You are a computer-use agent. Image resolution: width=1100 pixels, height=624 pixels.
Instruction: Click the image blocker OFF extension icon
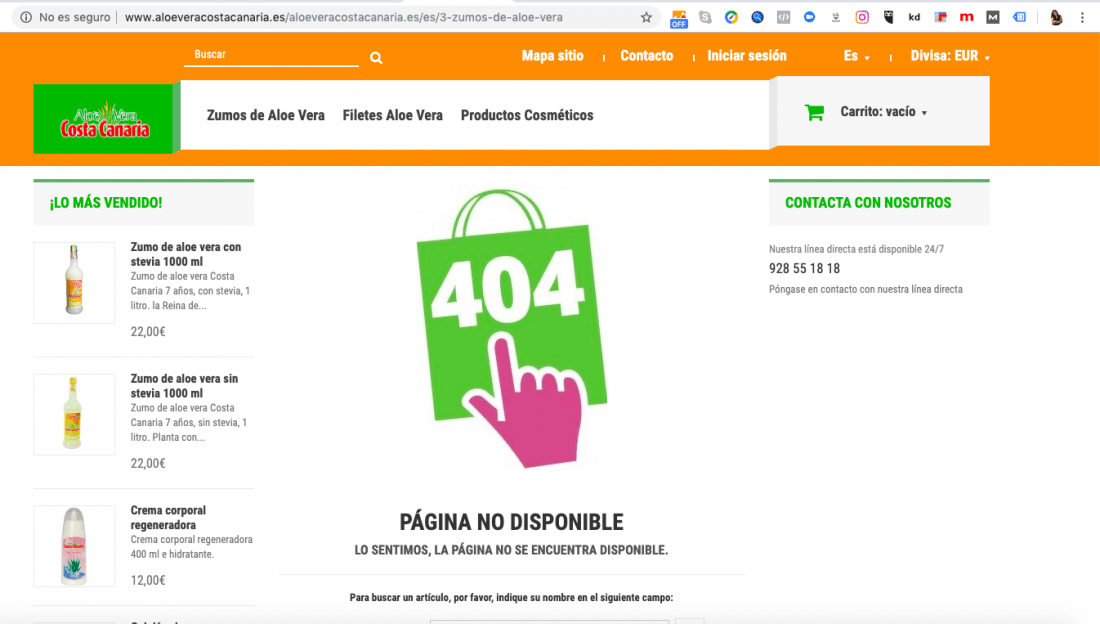[678, 18]
